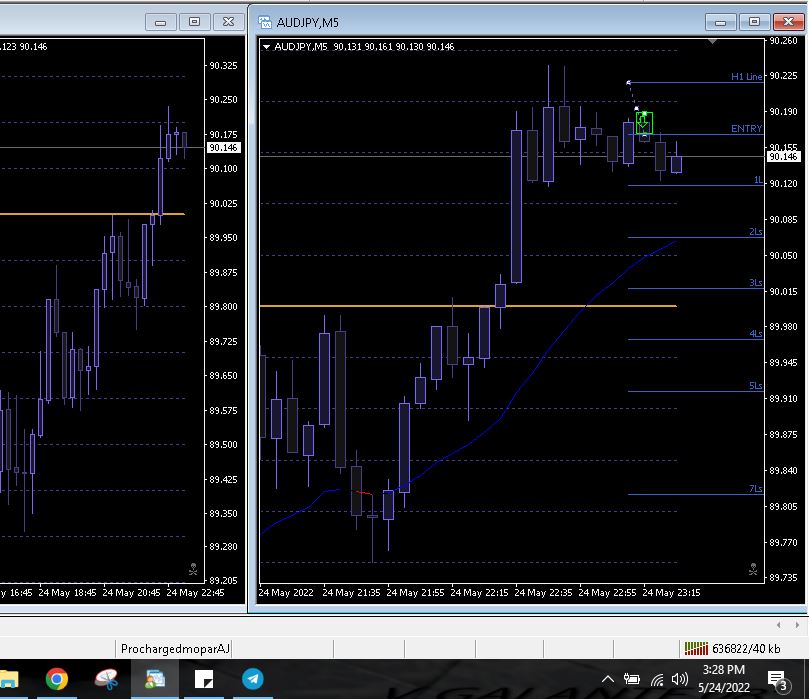809x699 pixels.
Task: Select the 2Ls level line label
Action: pos(755,232)
